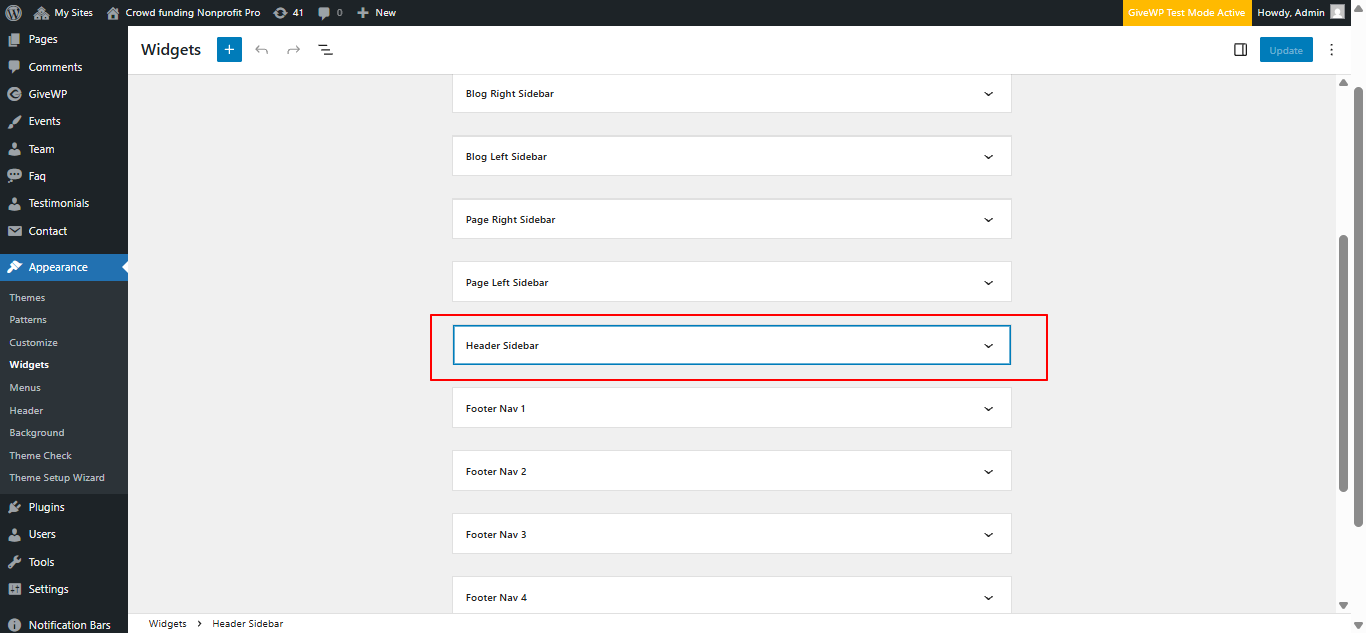Click the WordPress logo icon
1366x633 pixels.
(14, 13)
